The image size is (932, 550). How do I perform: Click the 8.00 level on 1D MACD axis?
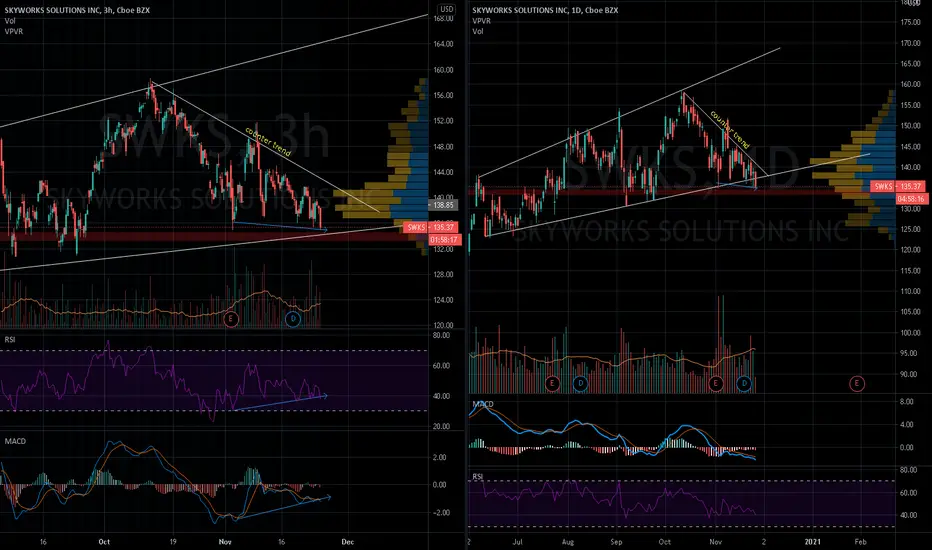click(x=906, y=401)
